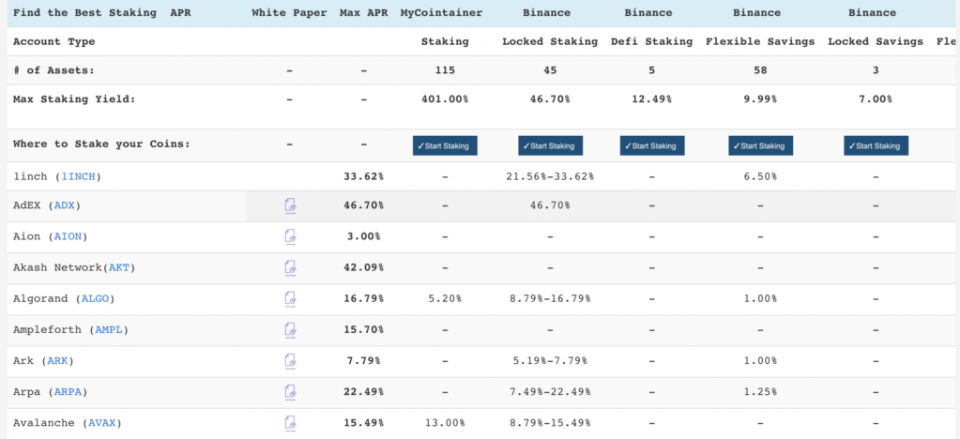Follow the ALGO ticker link
960x439 pixels.
tap(90, 299)
